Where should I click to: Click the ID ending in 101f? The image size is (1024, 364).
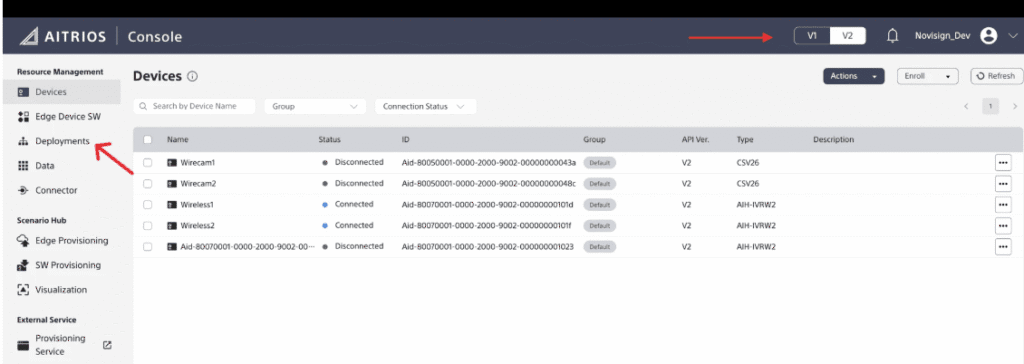click(x=487, y=225)
